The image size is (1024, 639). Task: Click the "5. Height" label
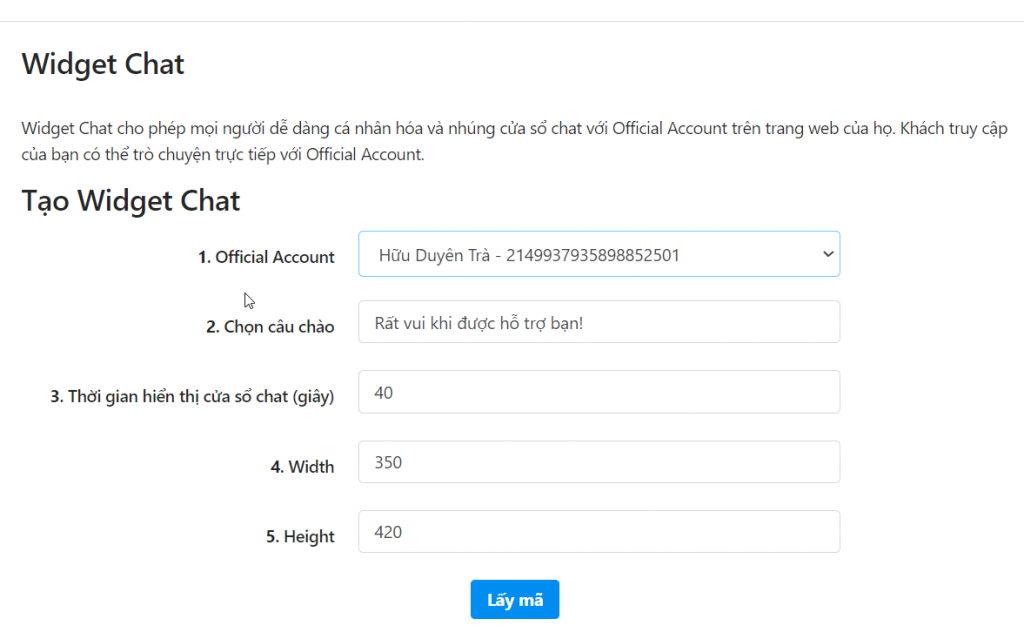pyautogui.click(x=300, y=536)
